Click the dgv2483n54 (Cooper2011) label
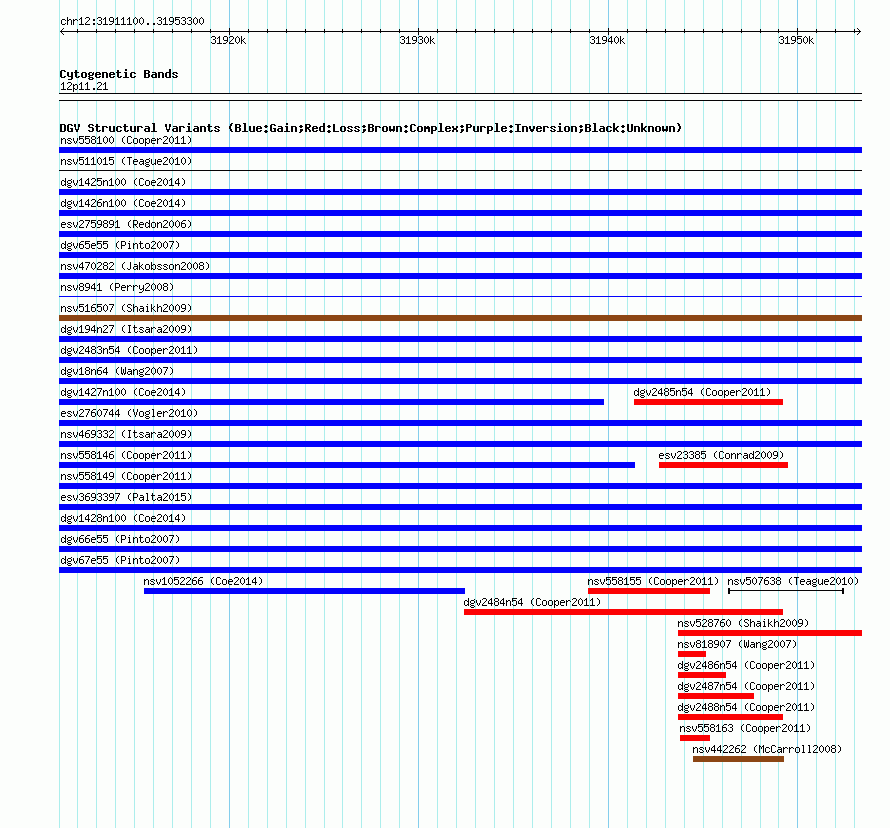The height and width of the screenshot is (828, 890). (x=129, y=350)
